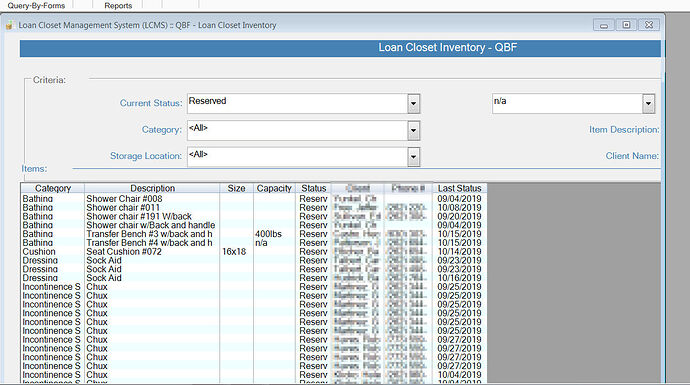Screen dimensions: 690x385
Task: Click the Current Status label
Action: 151,103
